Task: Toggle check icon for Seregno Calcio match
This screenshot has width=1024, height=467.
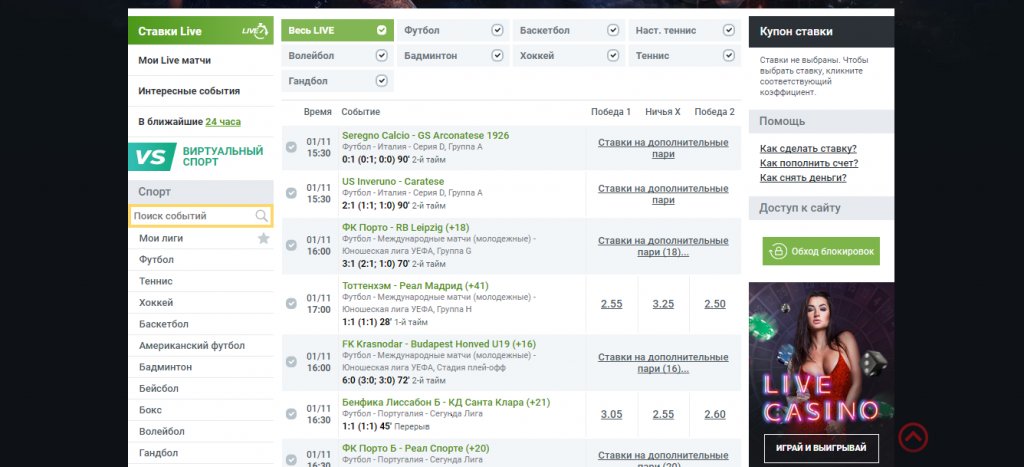Action: coord(291,148)
